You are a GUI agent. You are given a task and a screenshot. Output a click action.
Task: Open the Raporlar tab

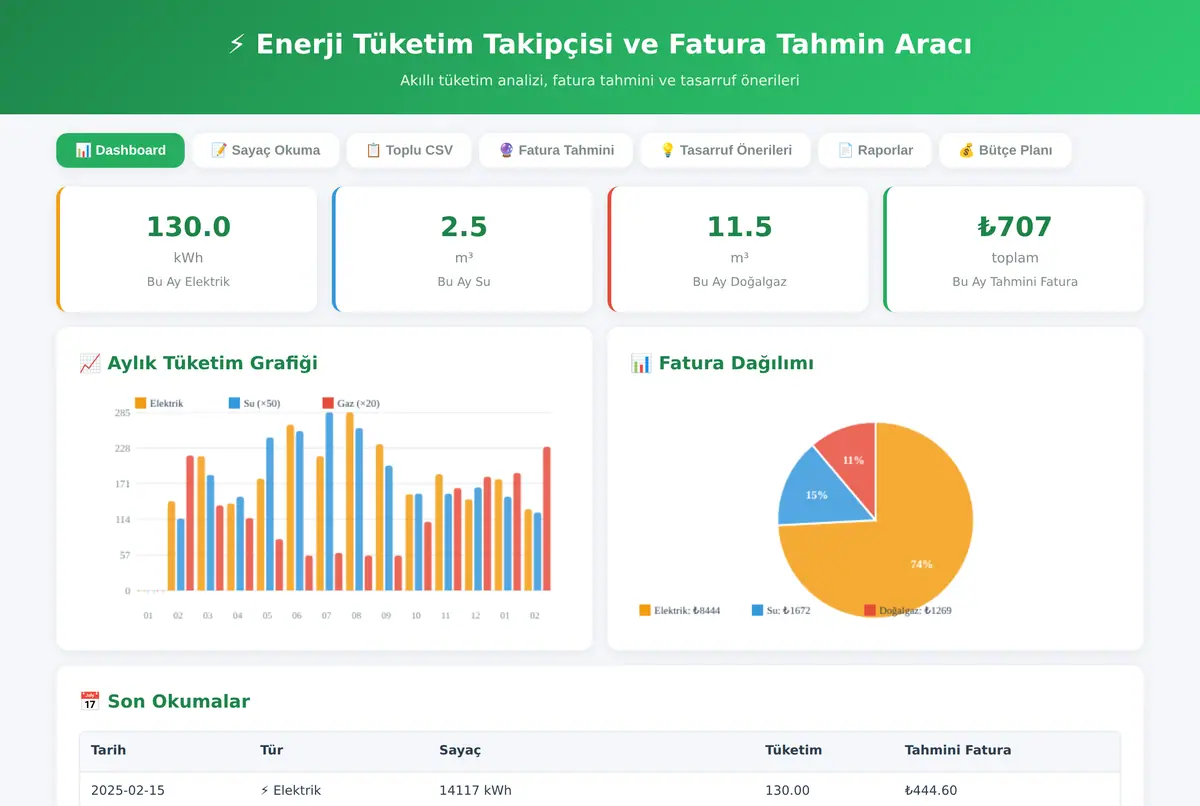[x=875, y=150]
